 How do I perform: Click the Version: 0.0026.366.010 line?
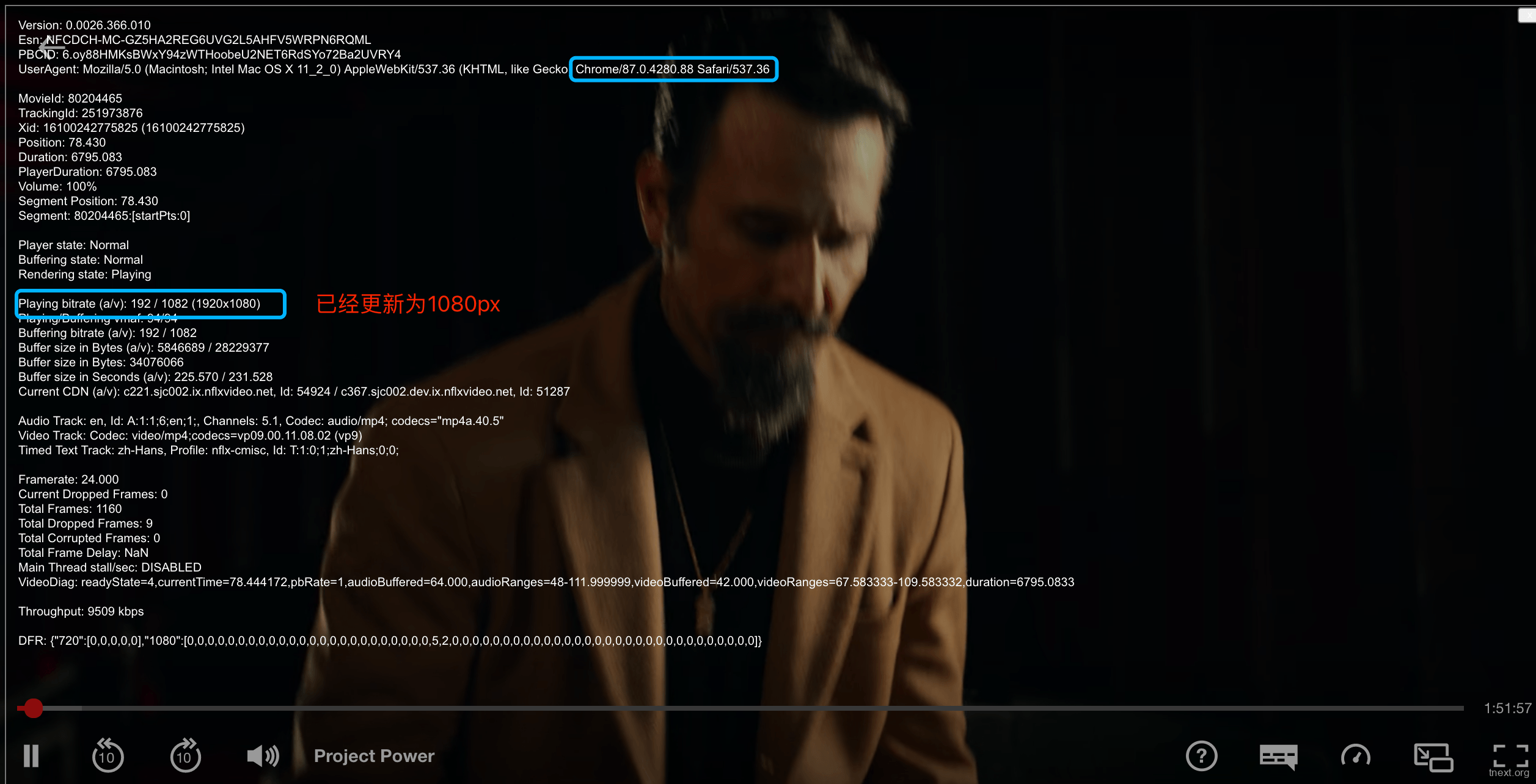84,25
